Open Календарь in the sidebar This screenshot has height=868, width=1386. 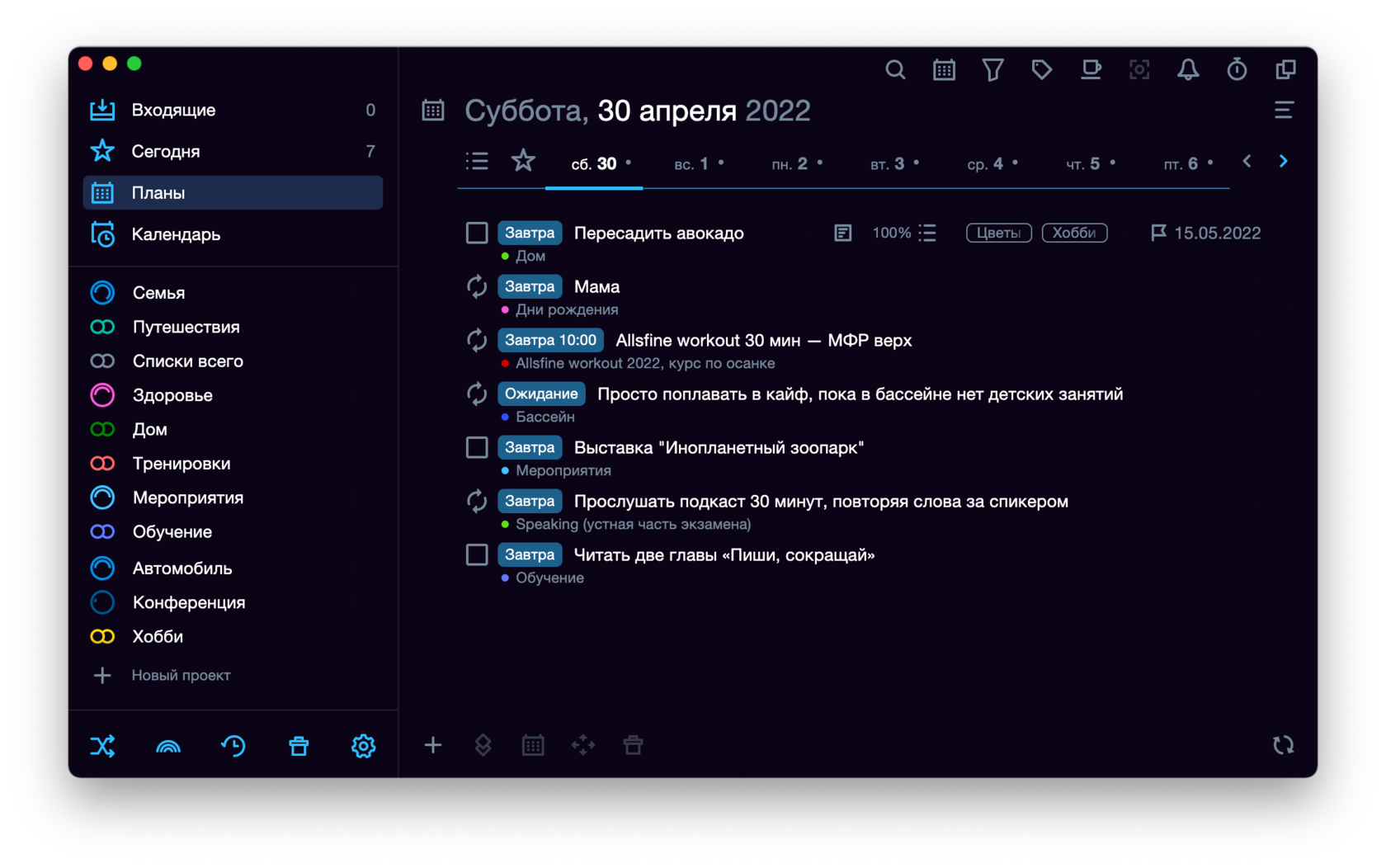pyautogui.click(x=233, y=234)
